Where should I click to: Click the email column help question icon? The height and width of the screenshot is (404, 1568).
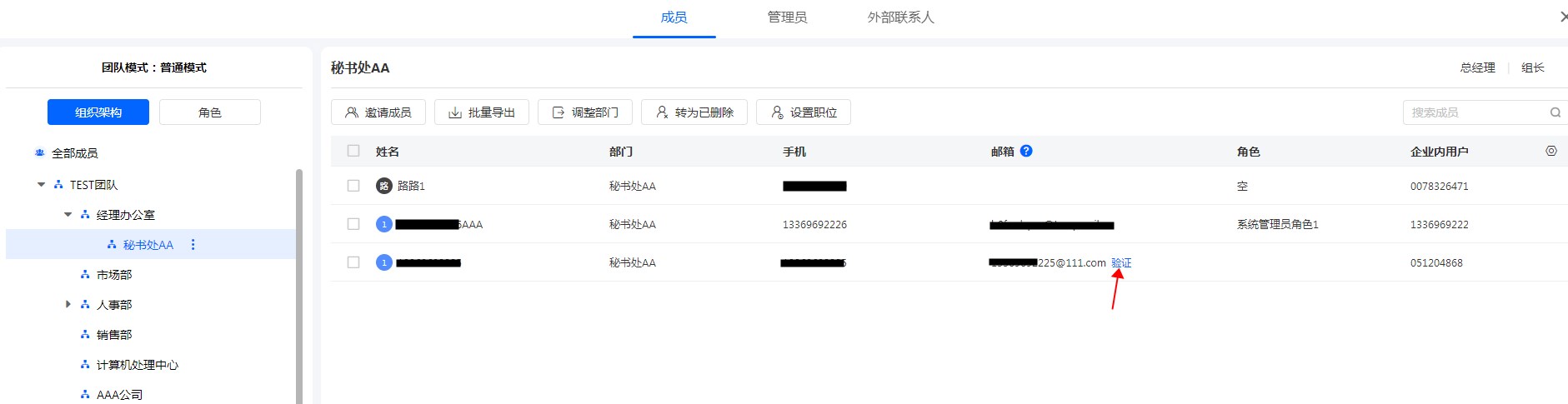(x=1026, y=151)
